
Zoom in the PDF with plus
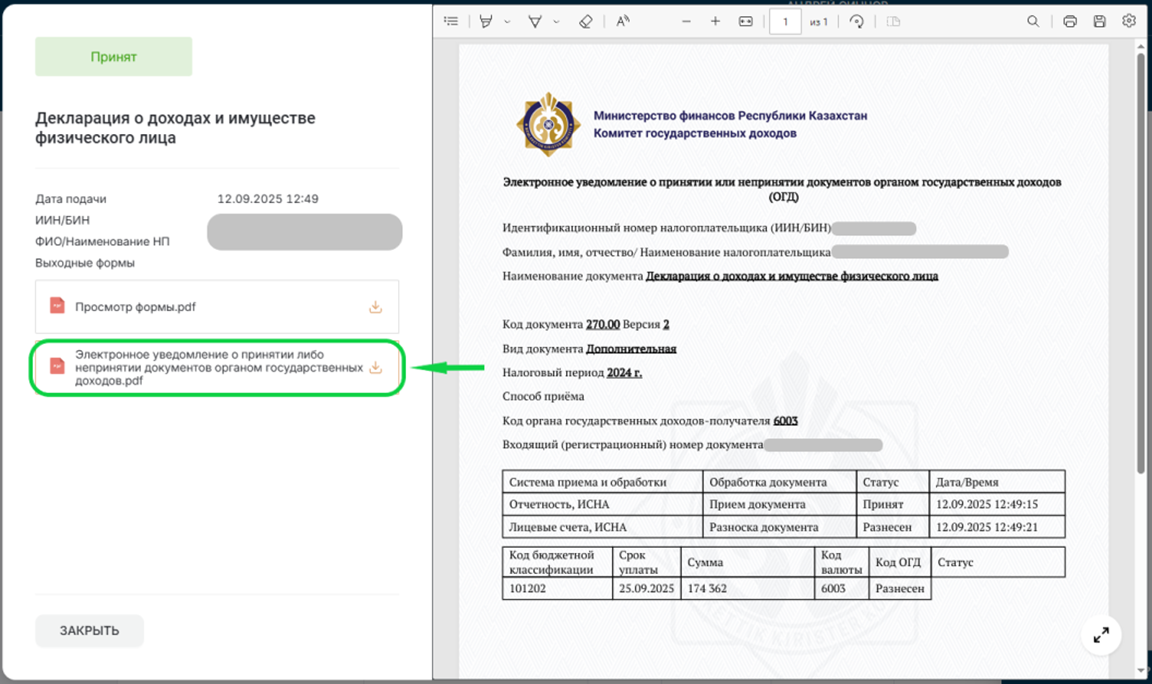pyautogui.click(x=715, y=21)
